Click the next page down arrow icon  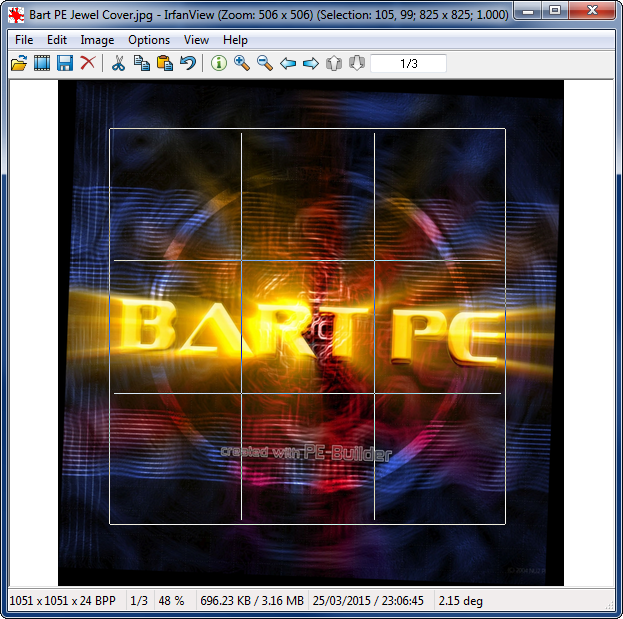pos(357,63)
